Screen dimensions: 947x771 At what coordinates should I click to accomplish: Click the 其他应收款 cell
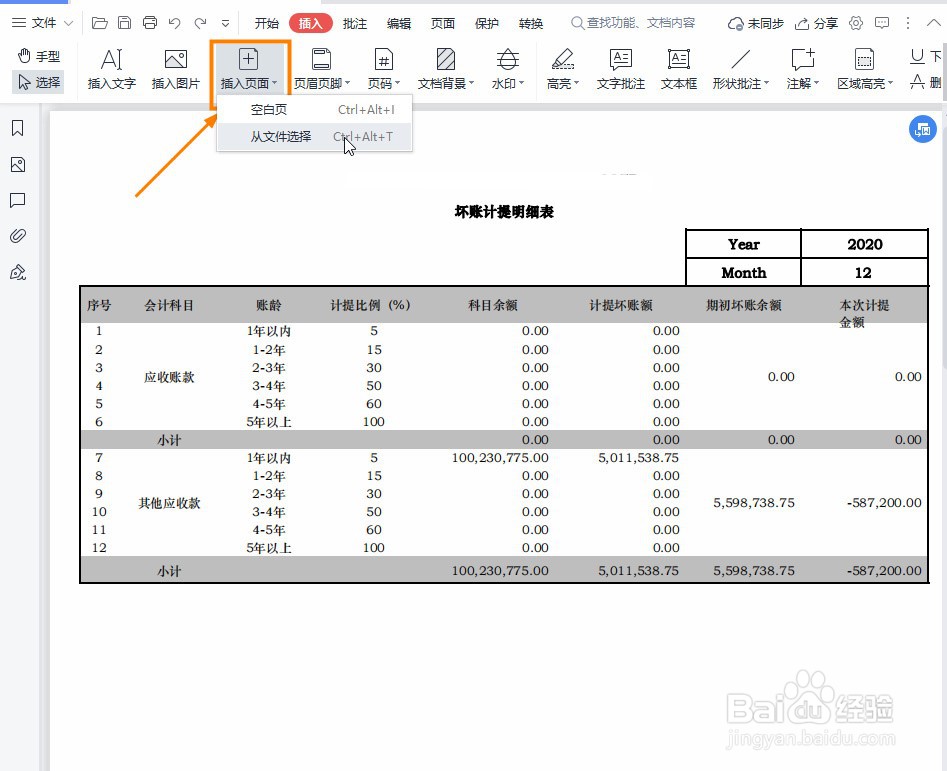click(169, 503)
